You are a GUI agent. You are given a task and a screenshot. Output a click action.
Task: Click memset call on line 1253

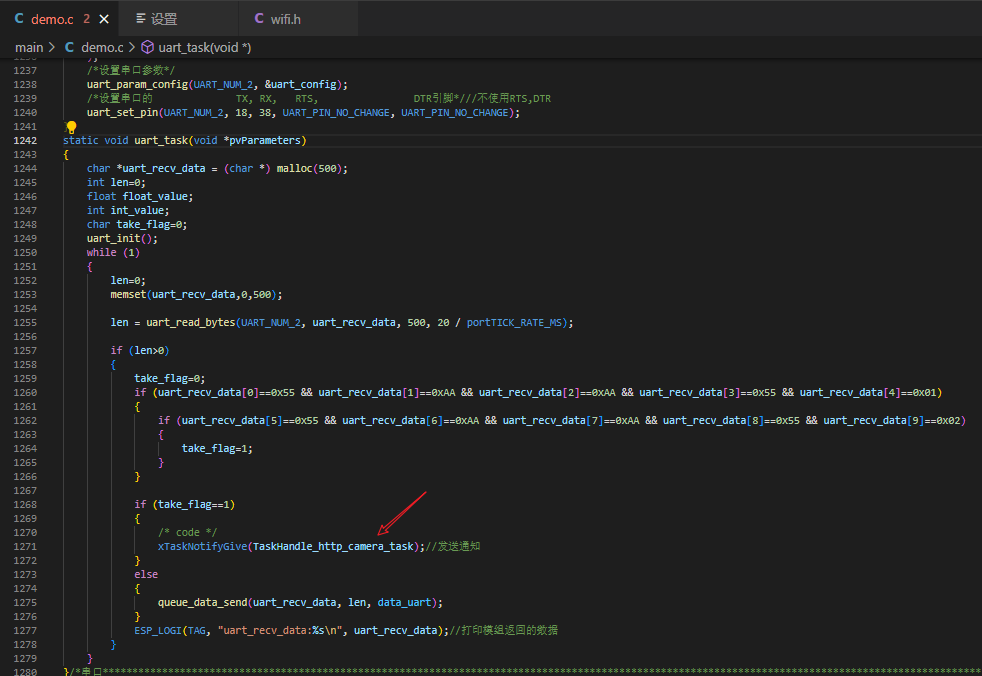tap(128, 295)
